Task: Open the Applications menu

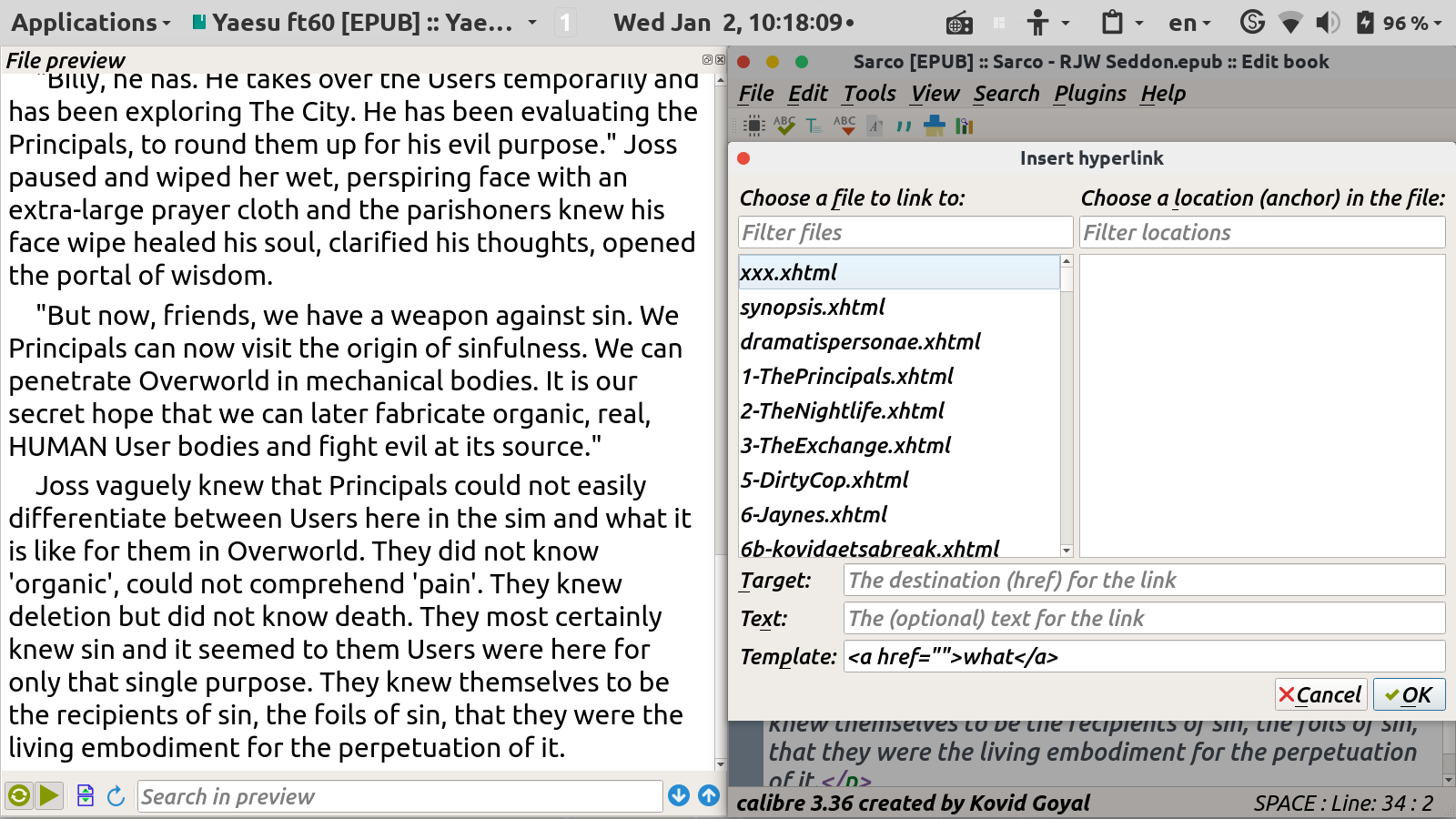Action: click(x=91, y=23)
